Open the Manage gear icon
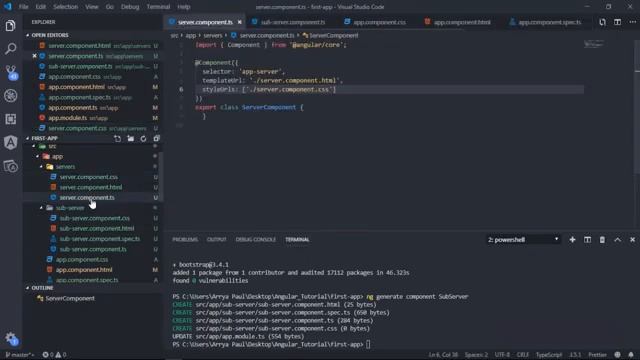The image size is (640, 360). tap(11, 338)
